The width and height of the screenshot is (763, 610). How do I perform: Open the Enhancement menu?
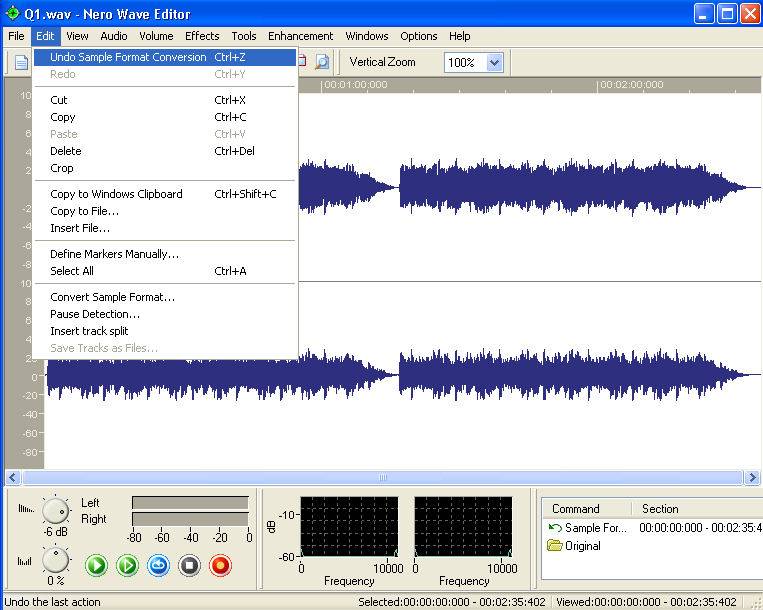click(300, 36)
